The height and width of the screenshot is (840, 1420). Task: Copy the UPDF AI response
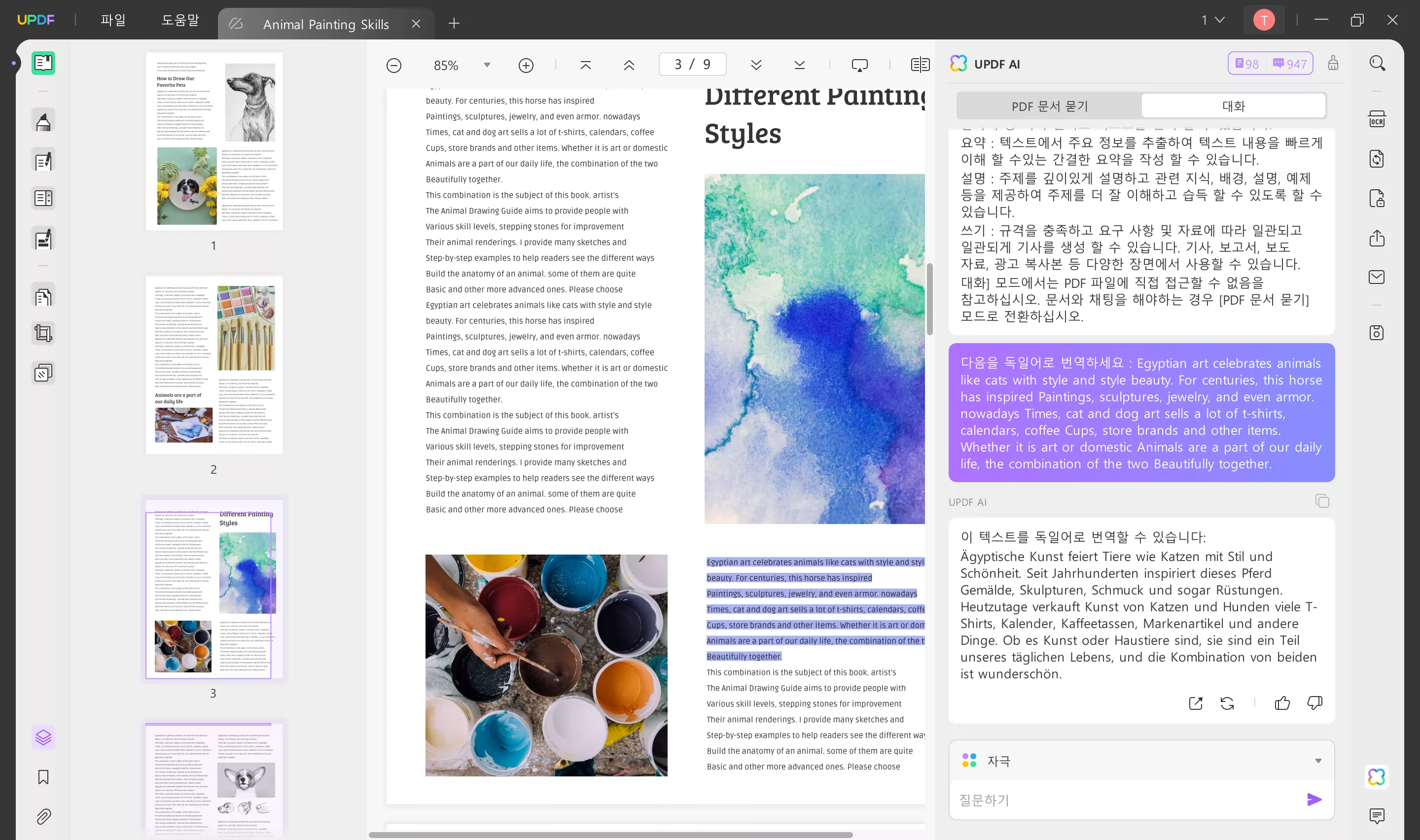[1322, 501]
